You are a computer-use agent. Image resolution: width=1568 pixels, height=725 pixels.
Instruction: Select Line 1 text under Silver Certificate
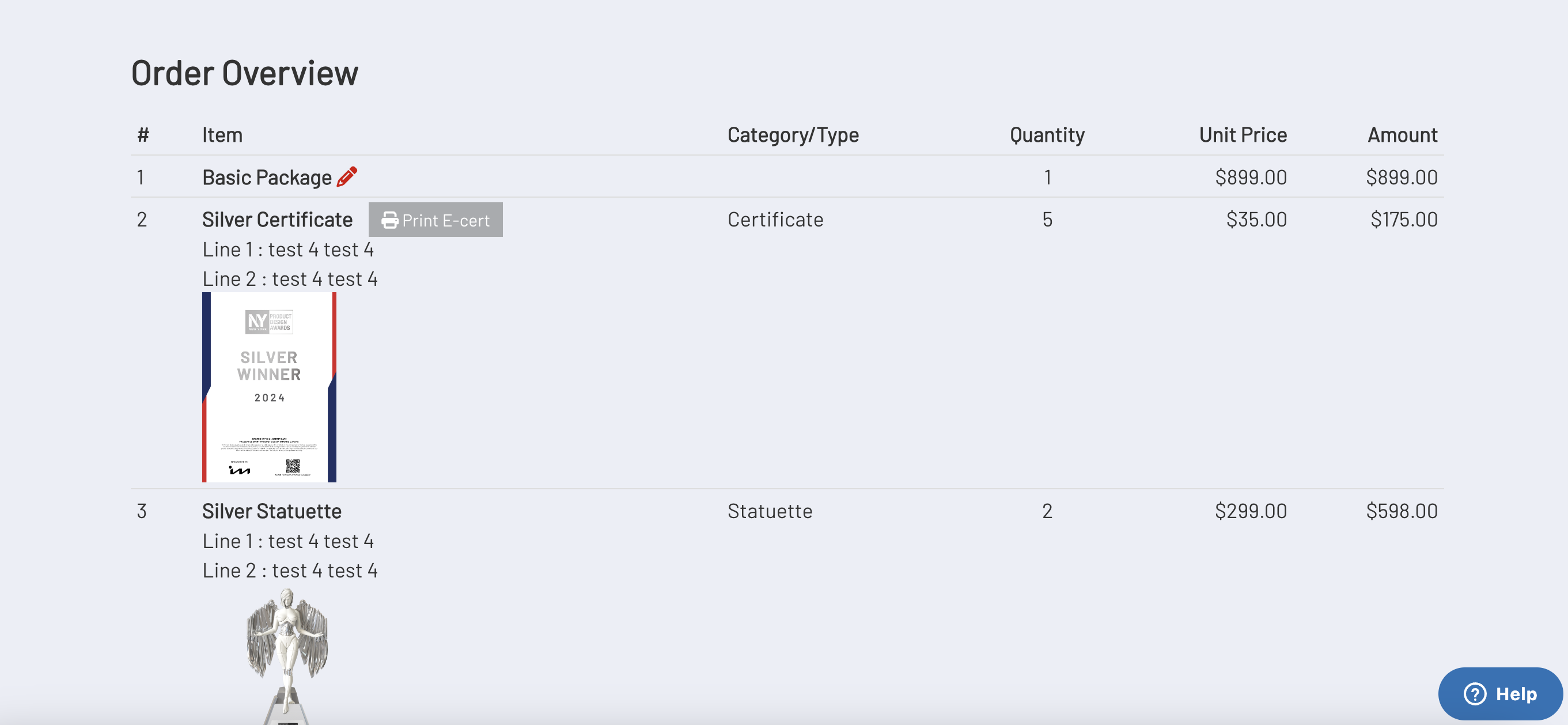(288, 250)
